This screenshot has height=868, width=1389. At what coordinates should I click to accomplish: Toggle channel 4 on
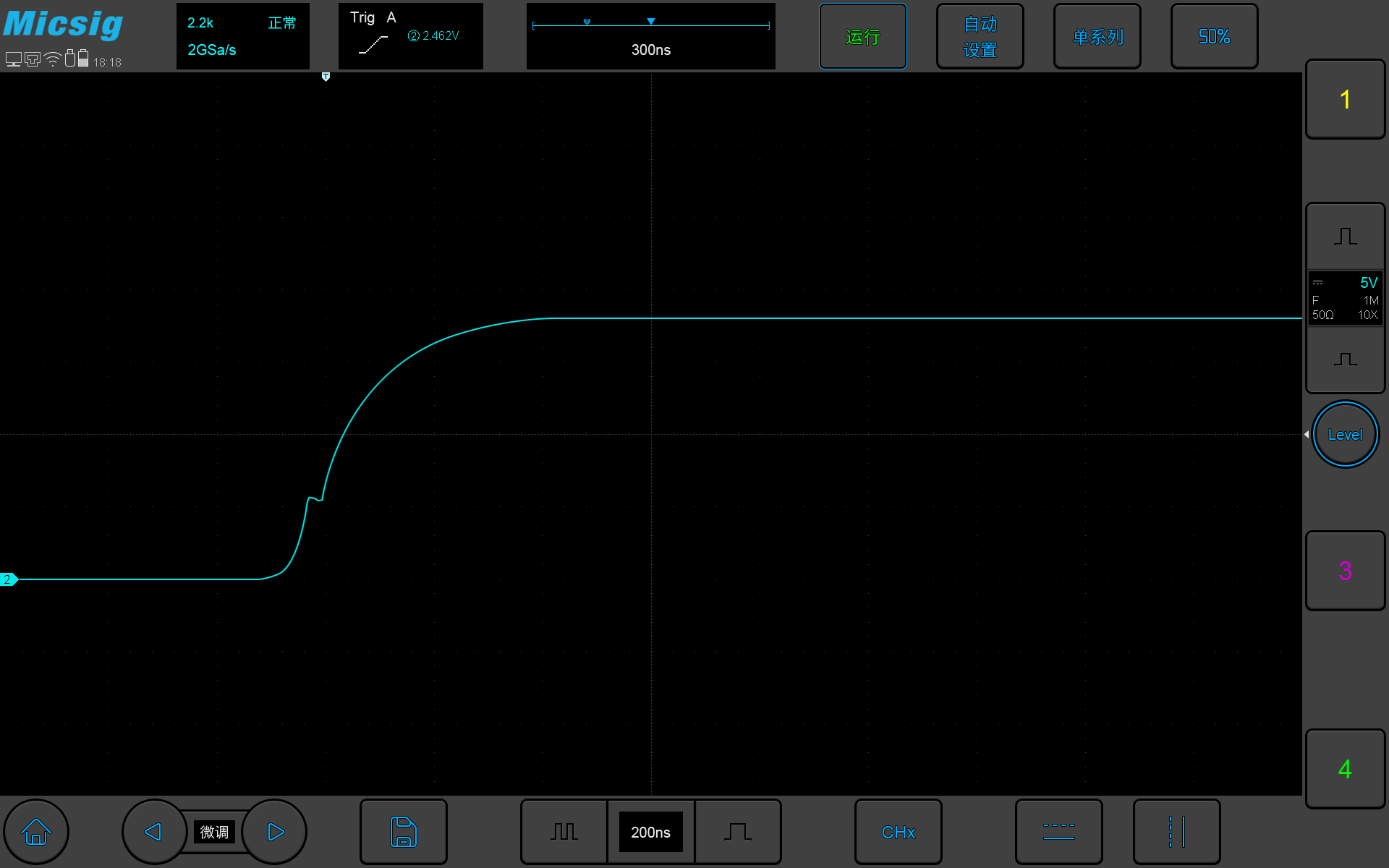1346,768
